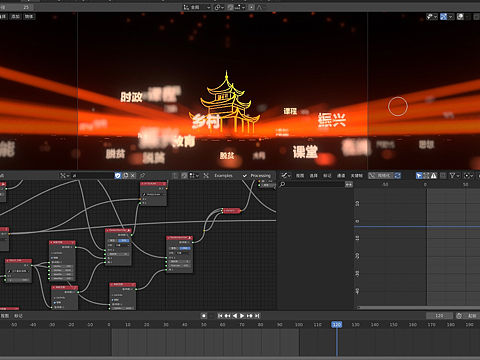This screenshot has height=360, width=480.
Task: Open graph editor type dropdown
Action: tap(286, 175)
